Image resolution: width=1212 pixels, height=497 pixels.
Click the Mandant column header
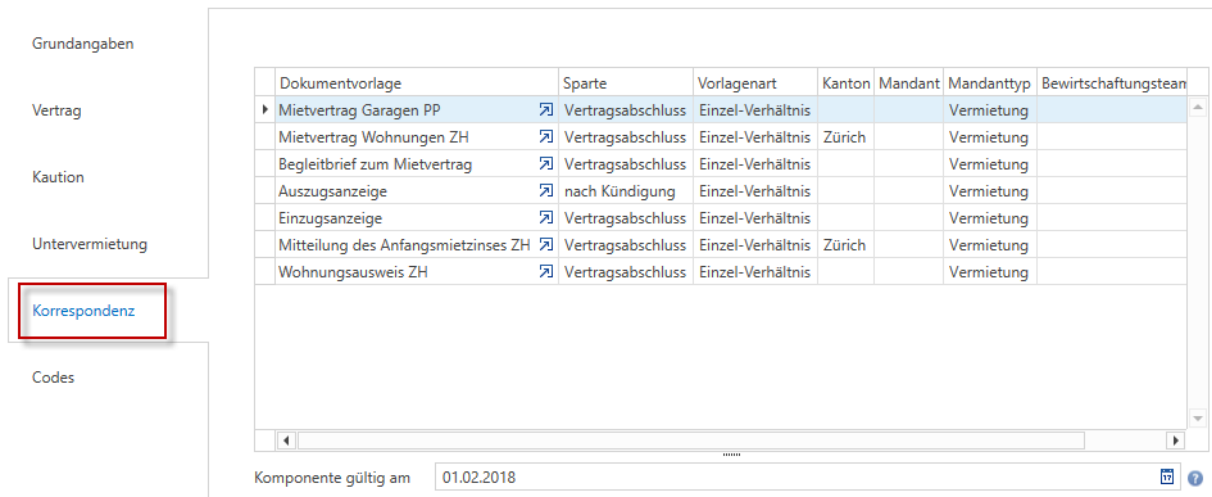click(909, 83)
